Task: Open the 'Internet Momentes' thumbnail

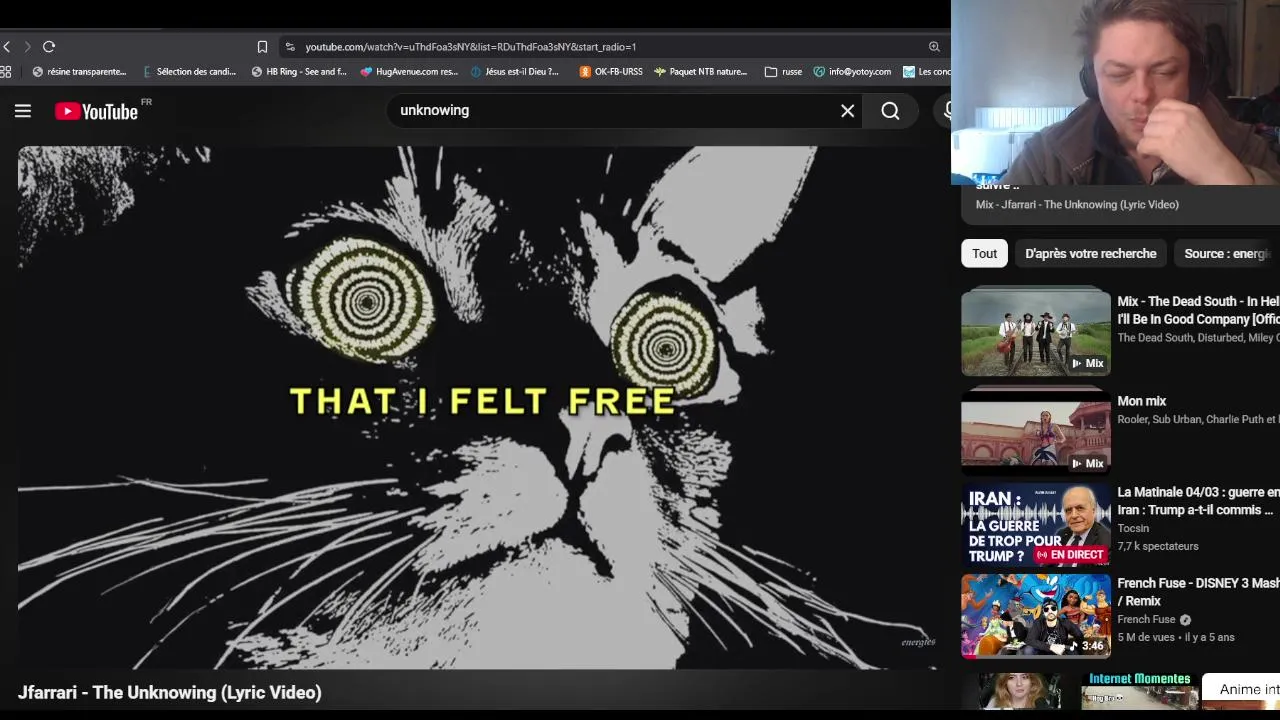Action: [1138, 690]
